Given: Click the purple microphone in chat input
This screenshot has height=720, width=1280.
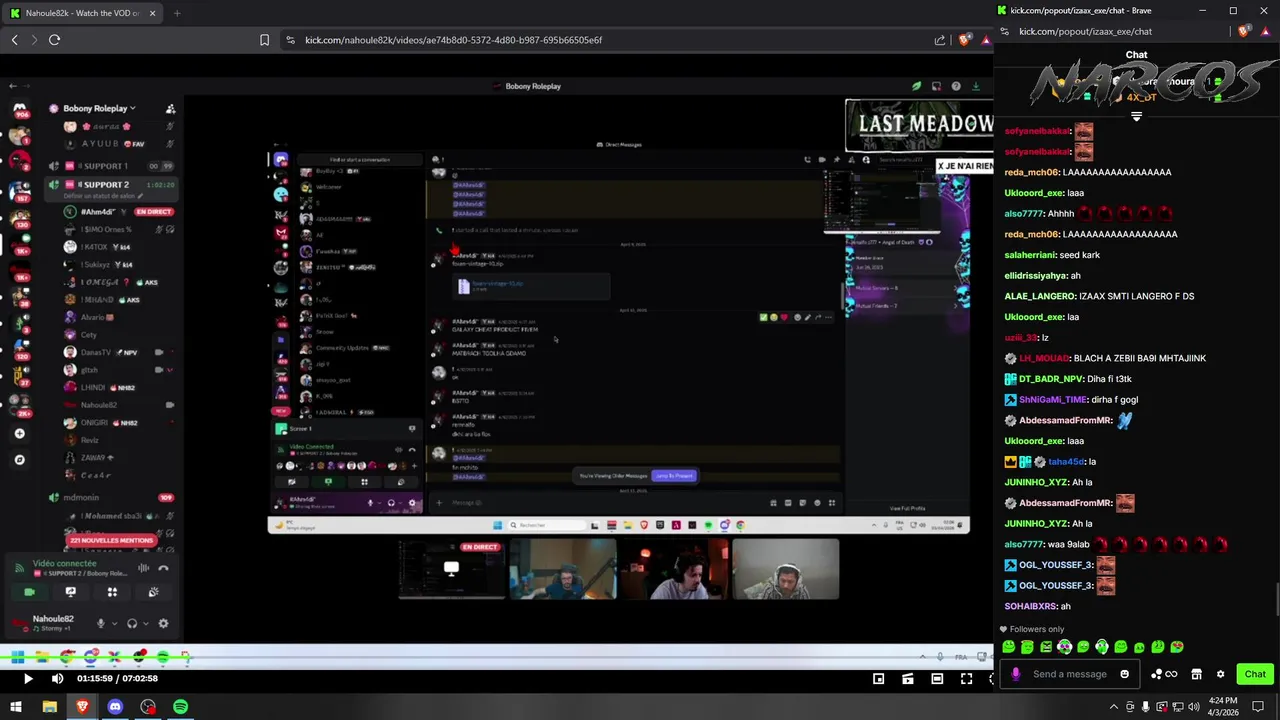Looking at the screenshot, I should click(1016, 674).
